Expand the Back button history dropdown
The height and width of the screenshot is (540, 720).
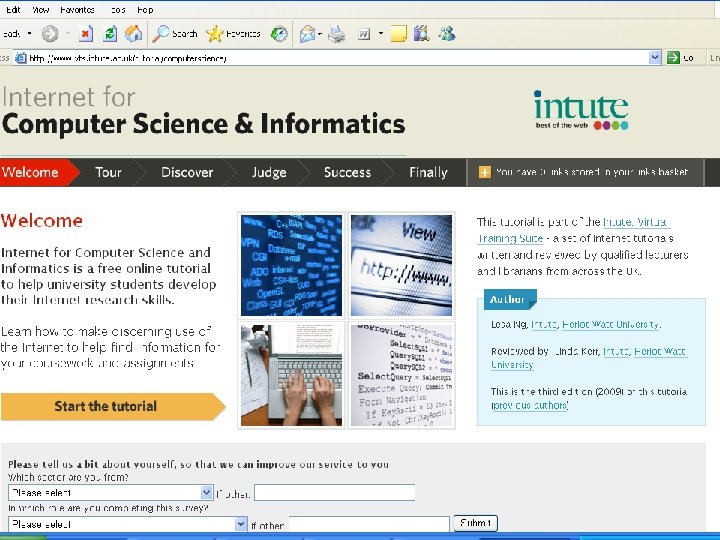point(30,34)
